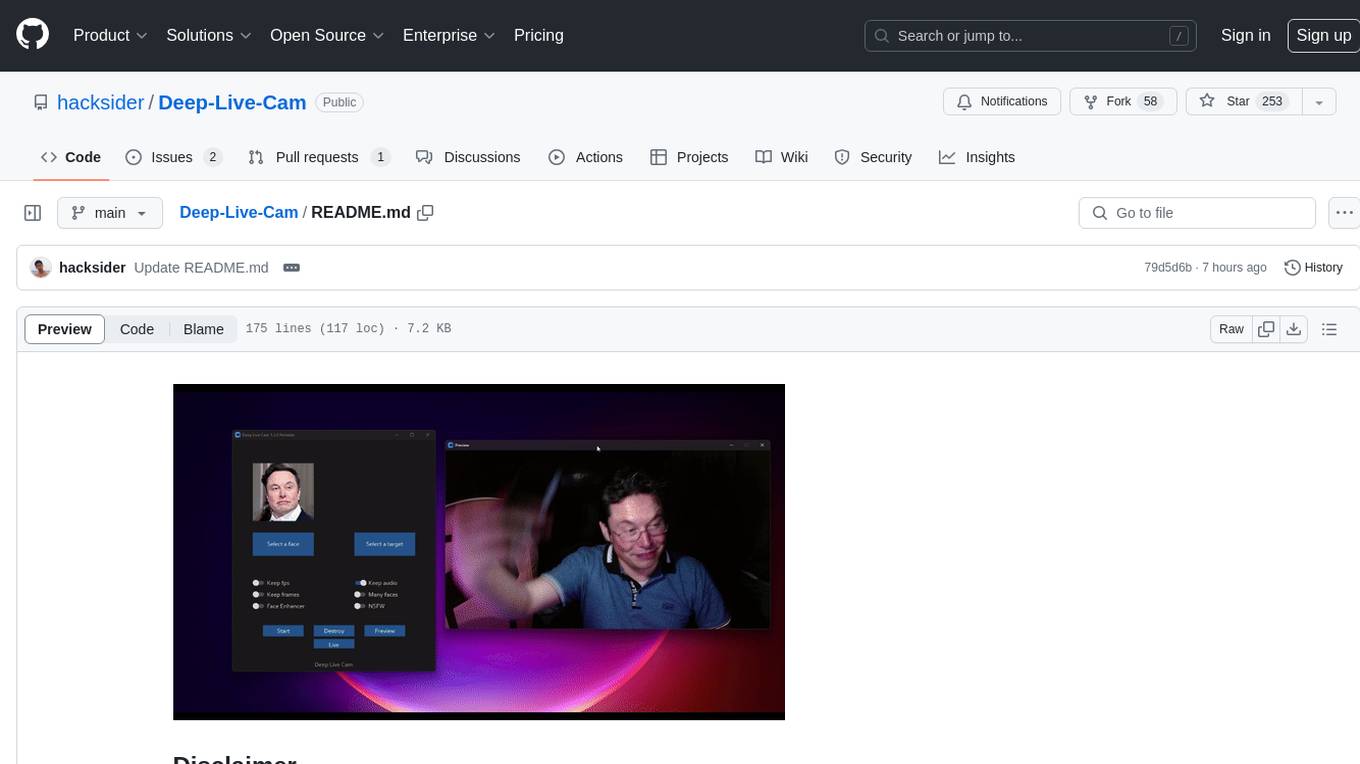
Task: Open the Security tab
Action: [x=873, y=157]
